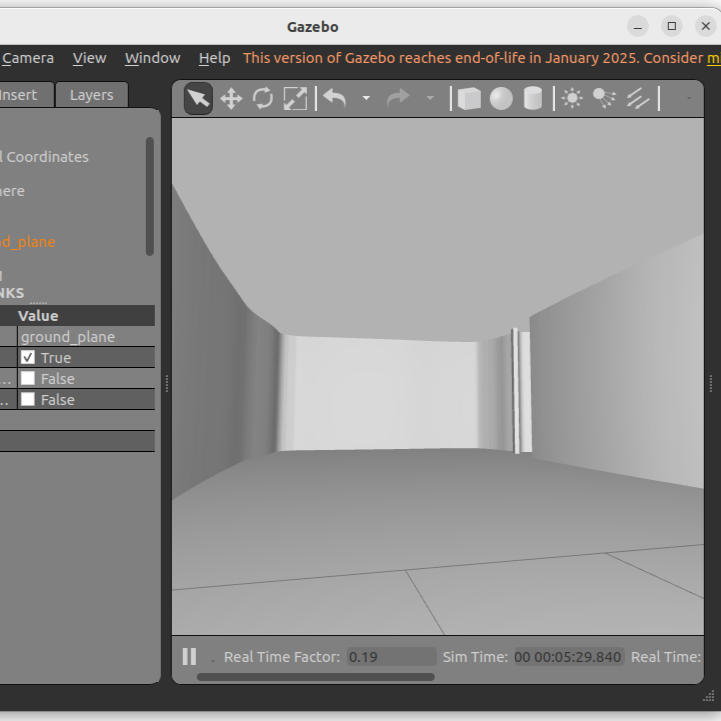The height and width of the screenshot is (721, 721).
Task: Insert a cylinder shape
Action: click(x=533, y=98)
